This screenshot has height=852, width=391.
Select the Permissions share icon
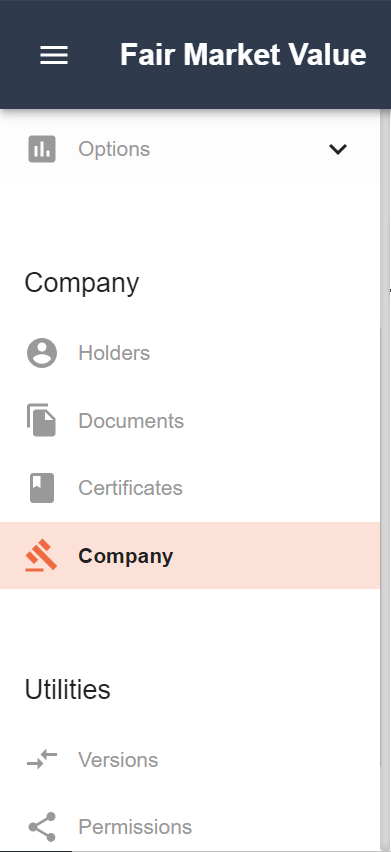42,827
